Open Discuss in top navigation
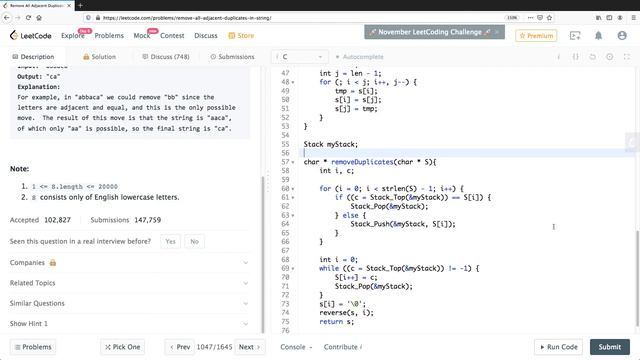The height and width of the screenshot is (360, 640). click(x=206, y=36)
